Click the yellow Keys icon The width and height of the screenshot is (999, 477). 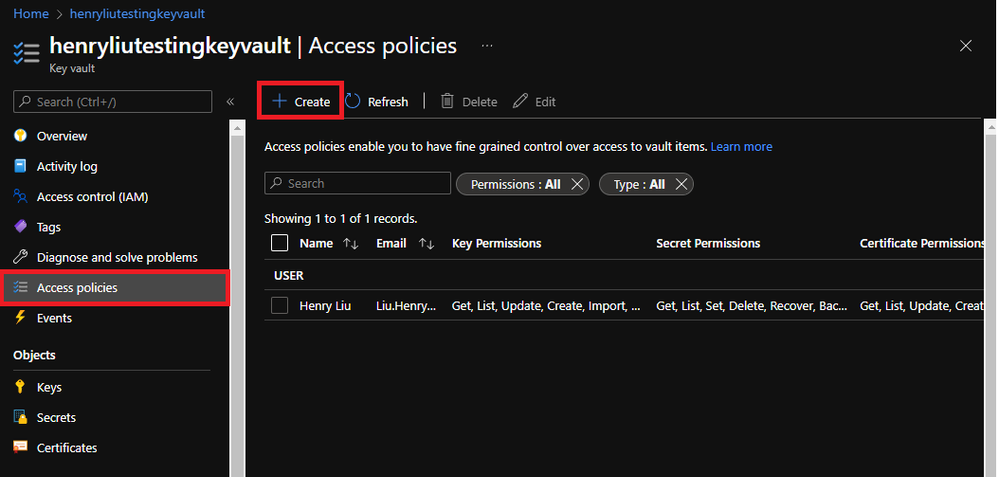pos(20,387)
